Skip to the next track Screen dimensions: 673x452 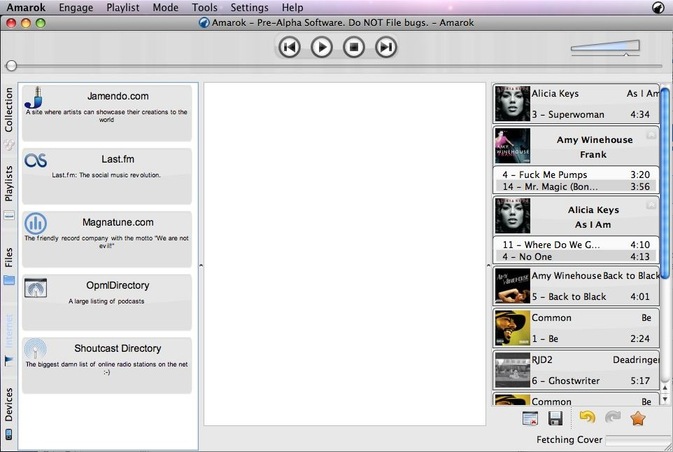point(386,46)
